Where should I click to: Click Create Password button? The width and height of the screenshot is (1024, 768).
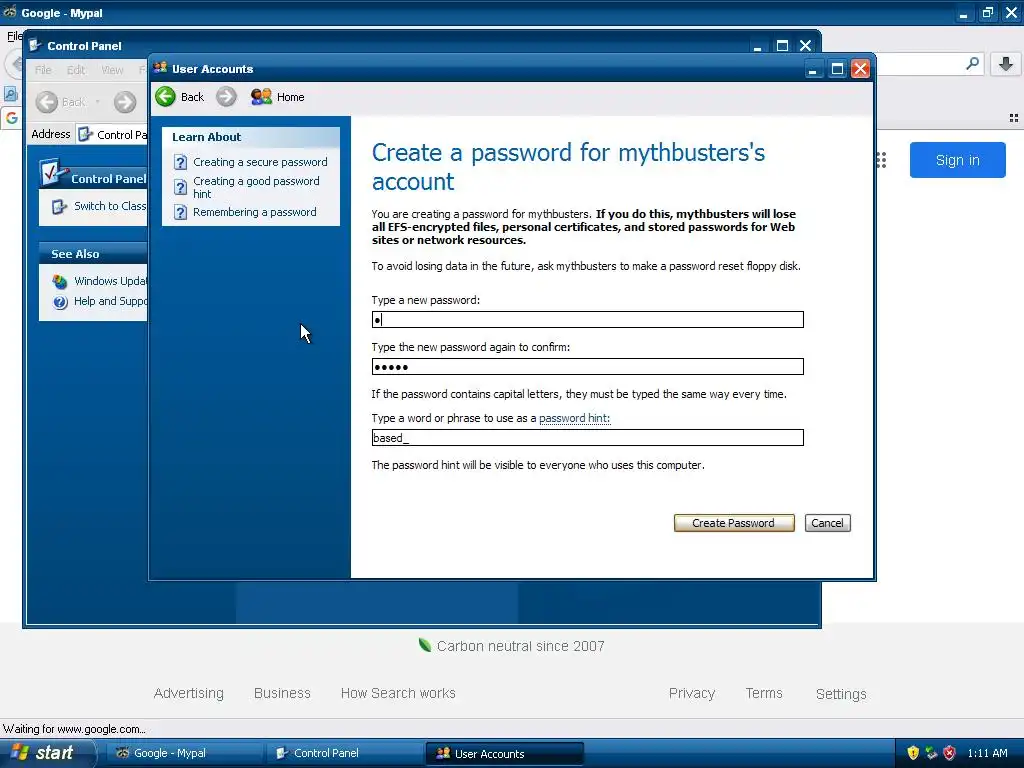[x=733, y=523]
